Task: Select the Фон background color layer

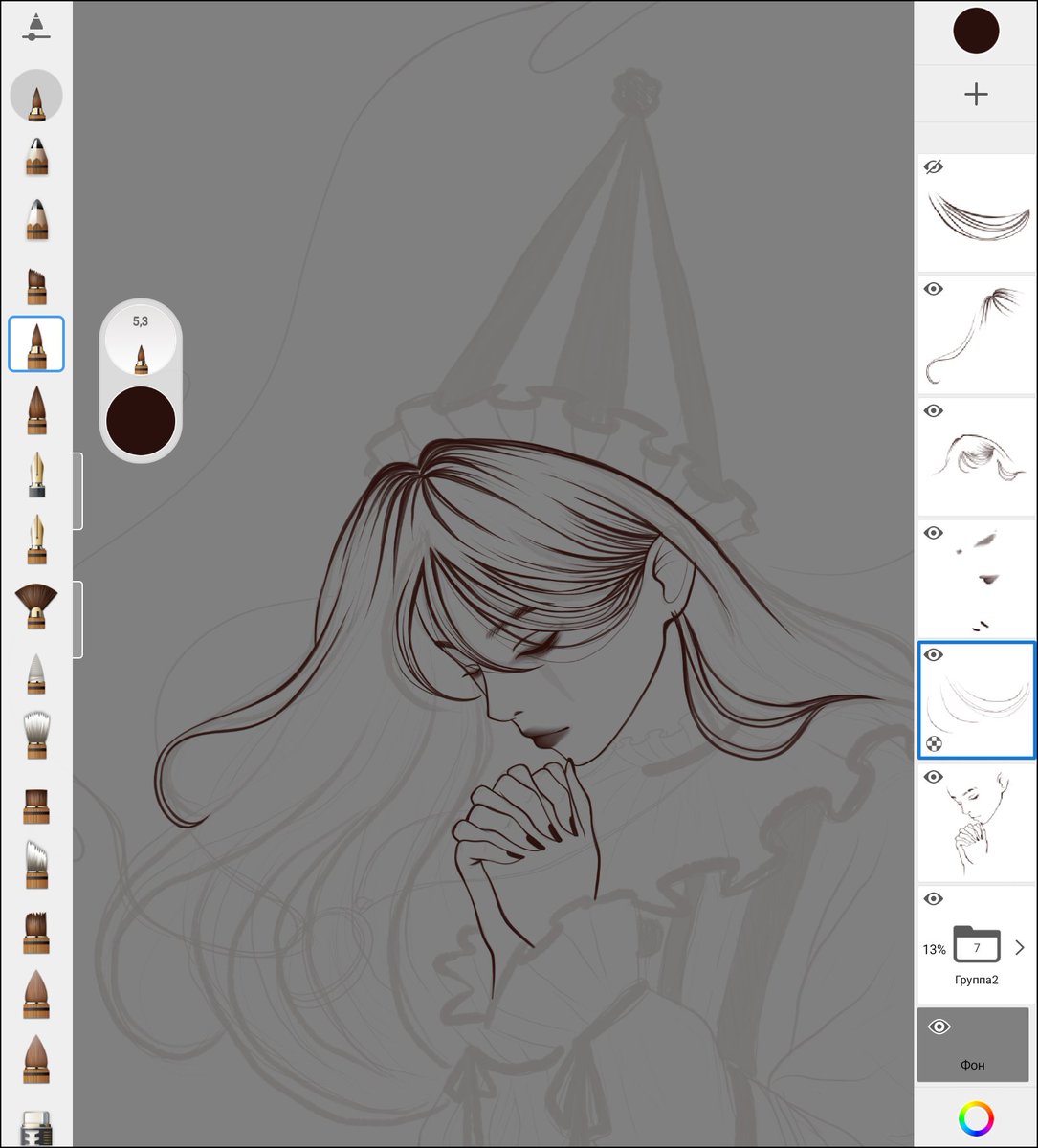Action: 973,1045
